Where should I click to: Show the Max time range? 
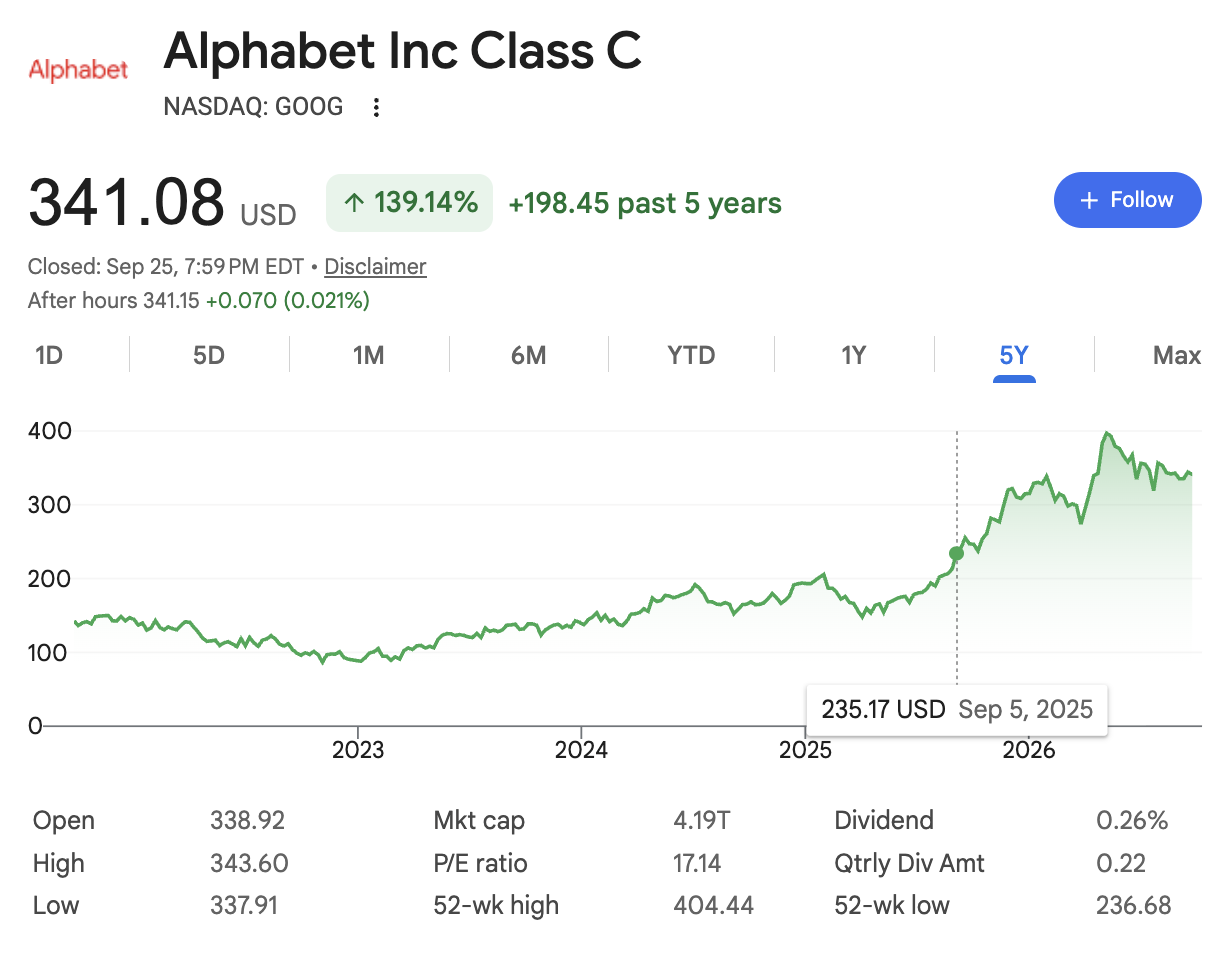1176,355
